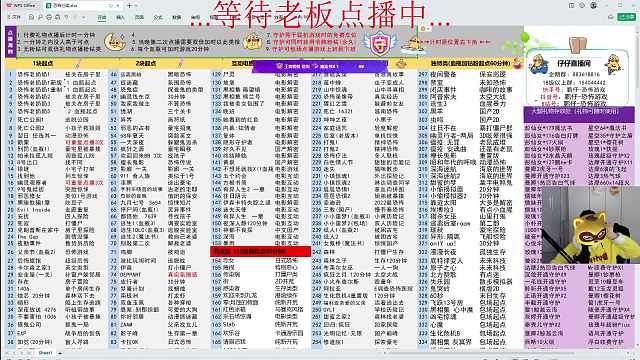Switch to the 开始 ribbon tab

pyautogui.click(x=102, y=18)
